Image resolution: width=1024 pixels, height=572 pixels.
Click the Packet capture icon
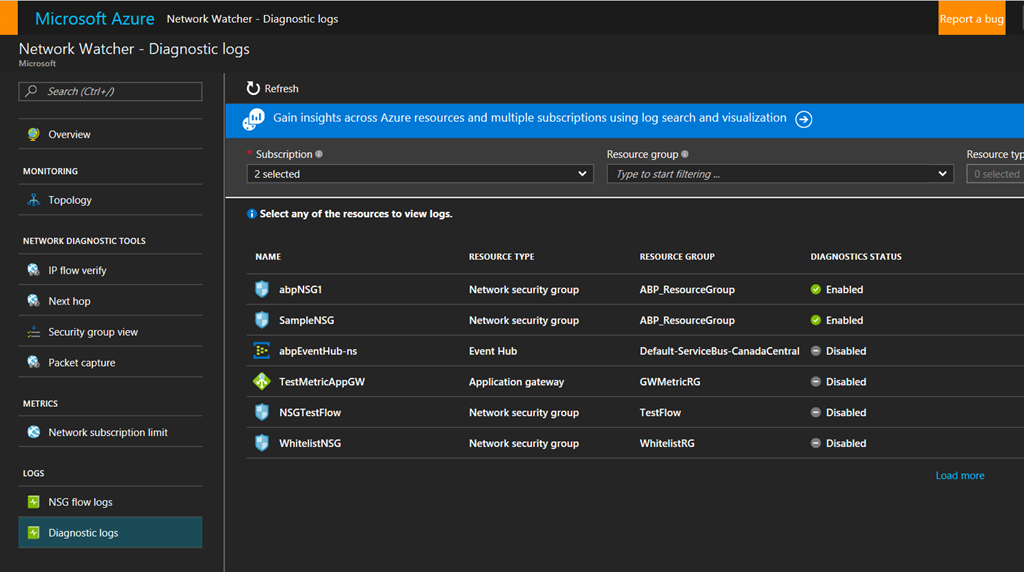33,362
